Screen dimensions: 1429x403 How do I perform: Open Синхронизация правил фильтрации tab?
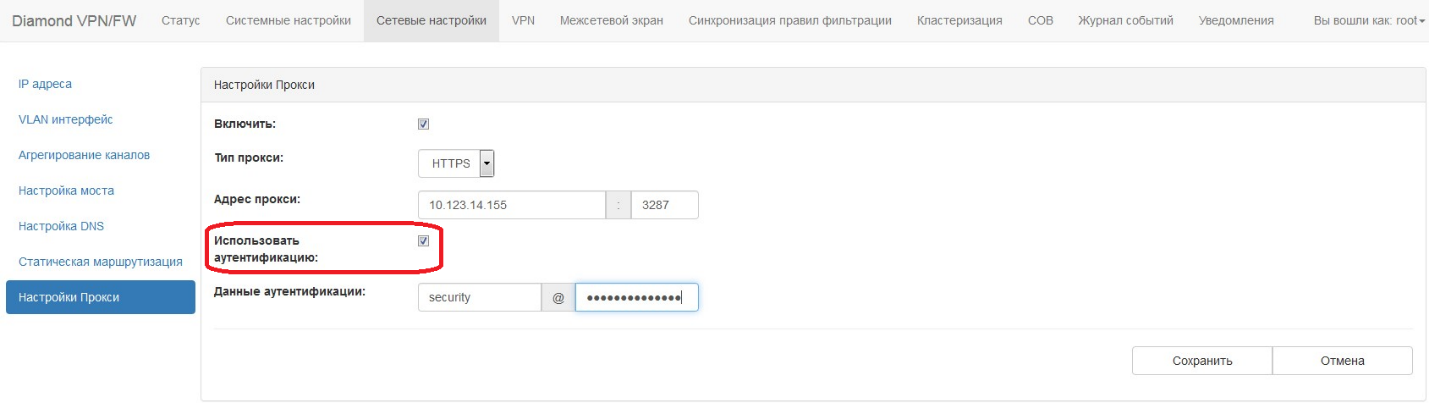point(790,21)
